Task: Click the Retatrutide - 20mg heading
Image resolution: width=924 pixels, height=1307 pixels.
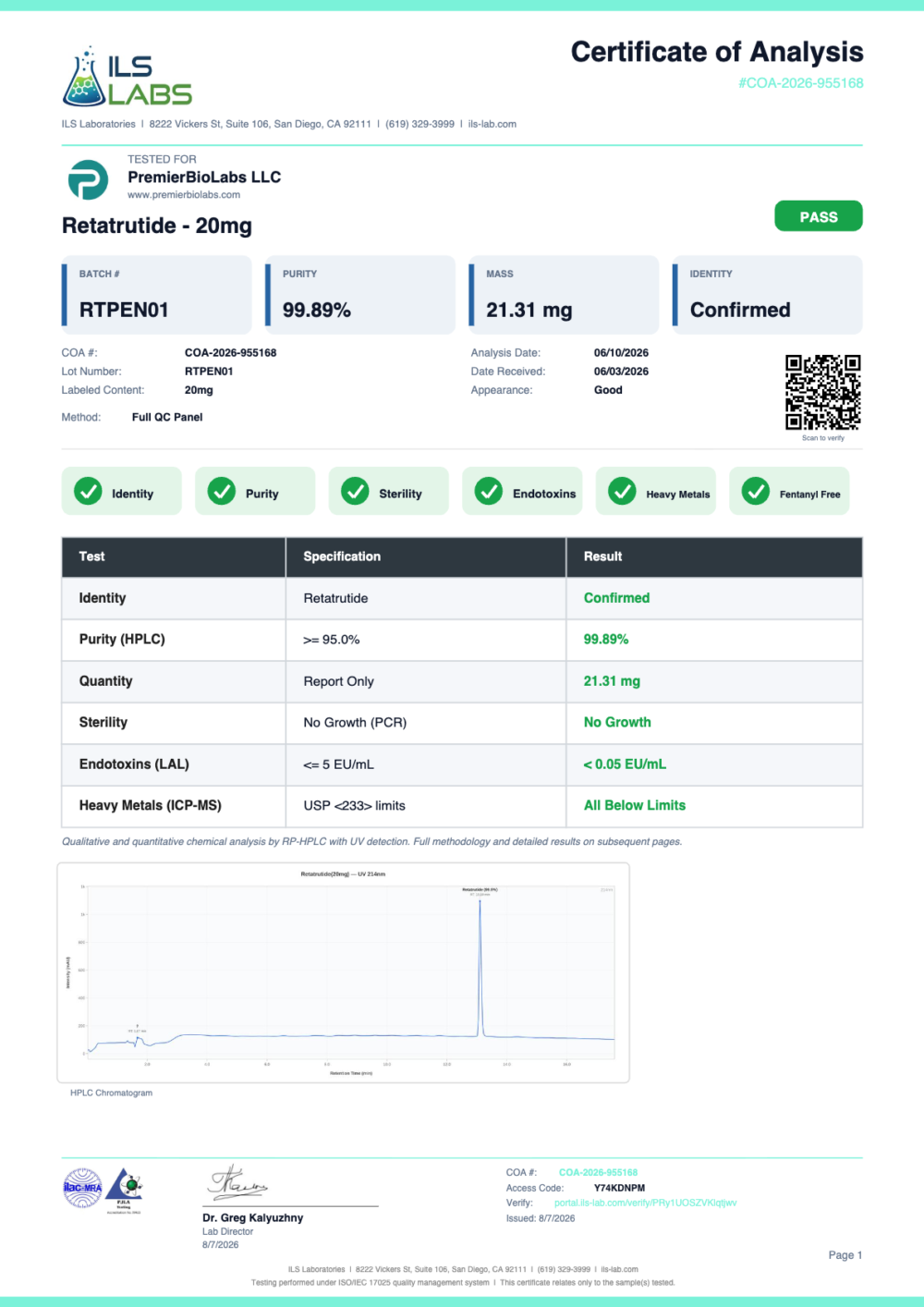Action: pyautogui.click(x=157, y=226)
